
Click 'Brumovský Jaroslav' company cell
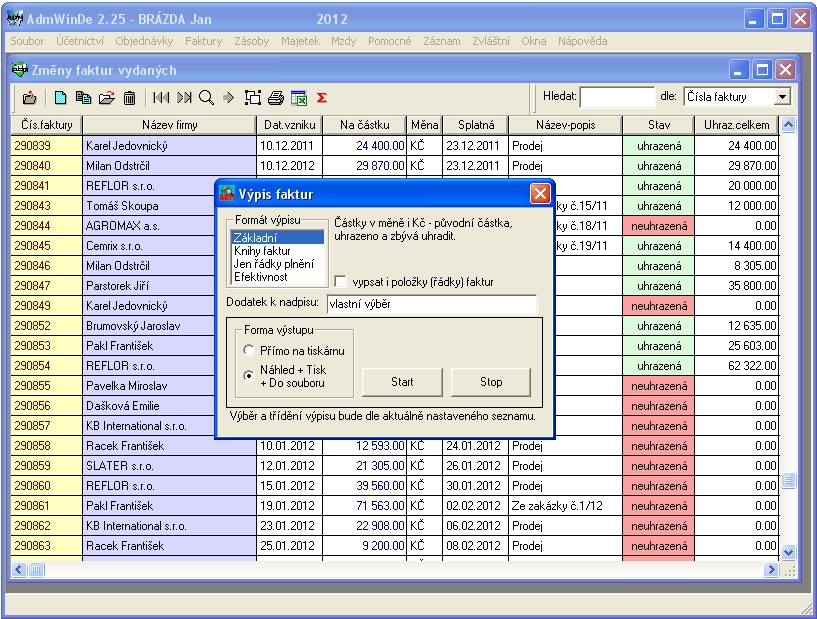149,326
